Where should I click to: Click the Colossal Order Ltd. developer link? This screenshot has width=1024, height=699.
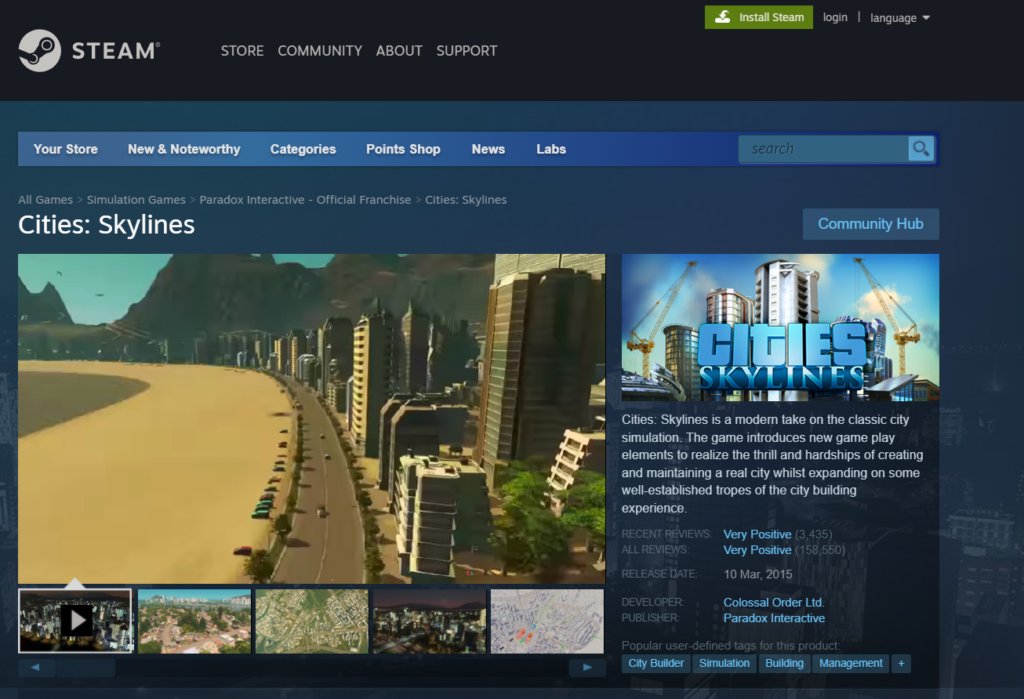click(x=773, y=603)
